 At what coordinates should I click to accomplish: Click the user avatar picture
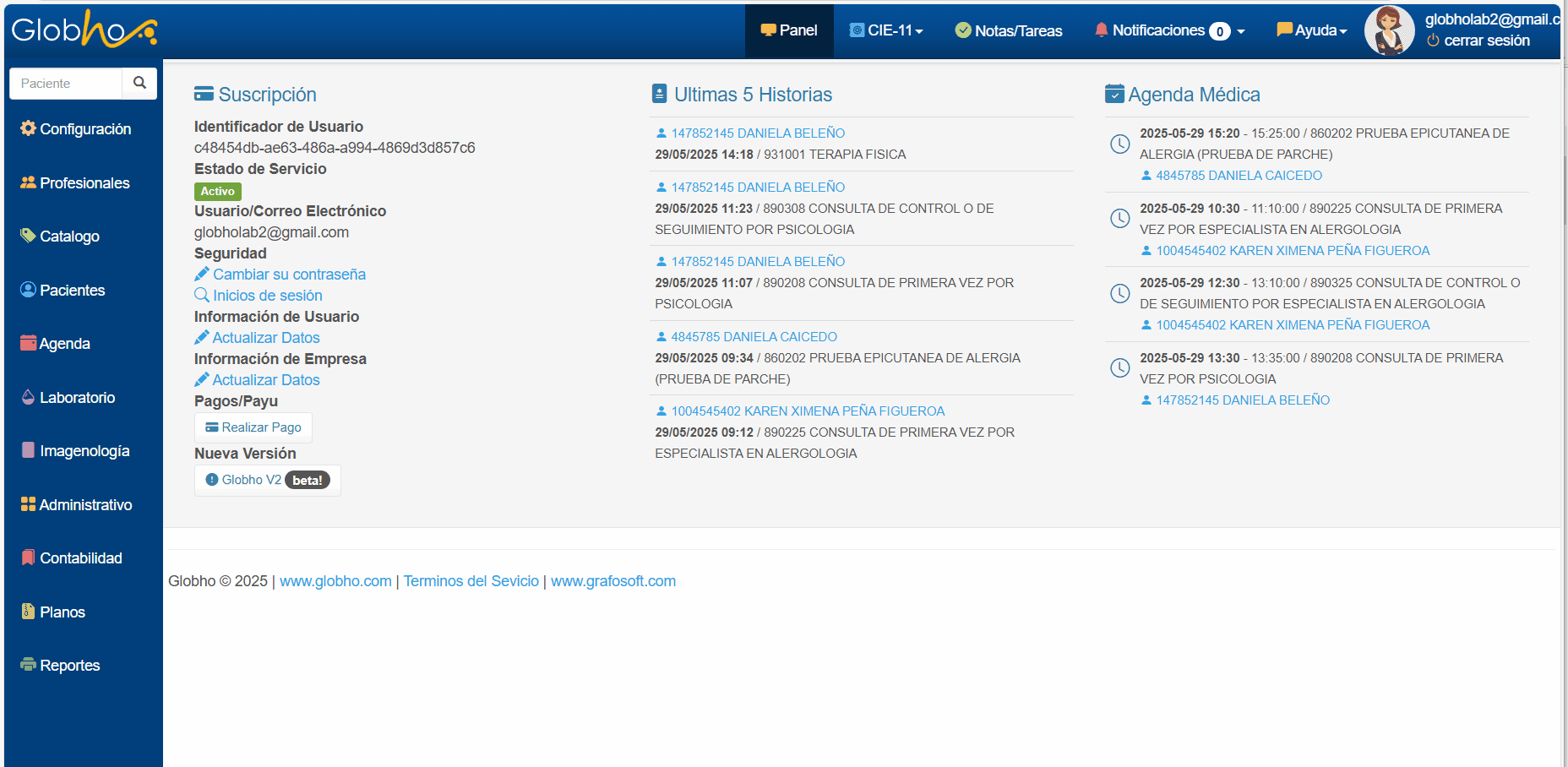(1389, 30)
